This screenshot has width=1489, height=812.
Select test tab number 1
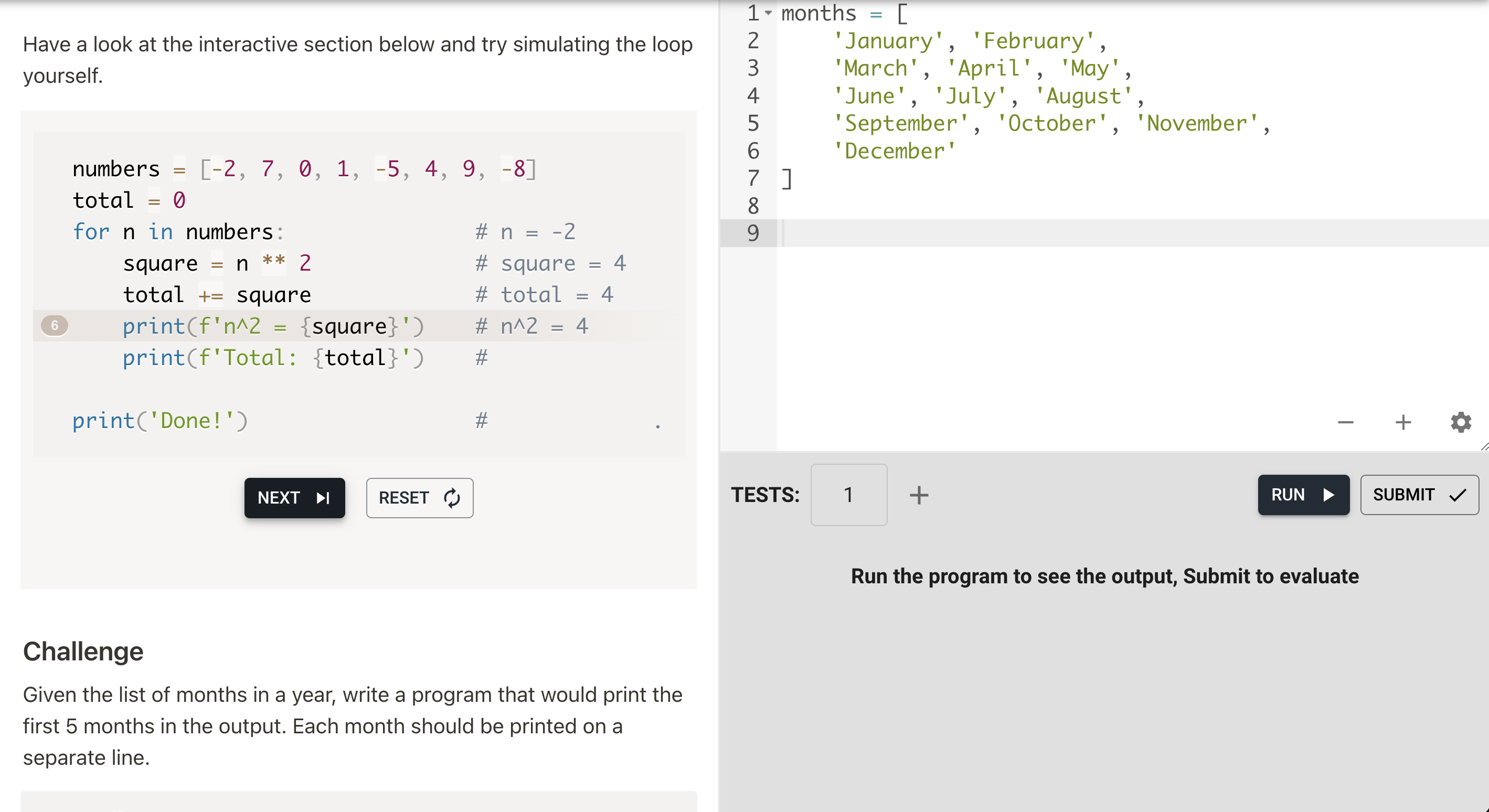click(848, 495)
